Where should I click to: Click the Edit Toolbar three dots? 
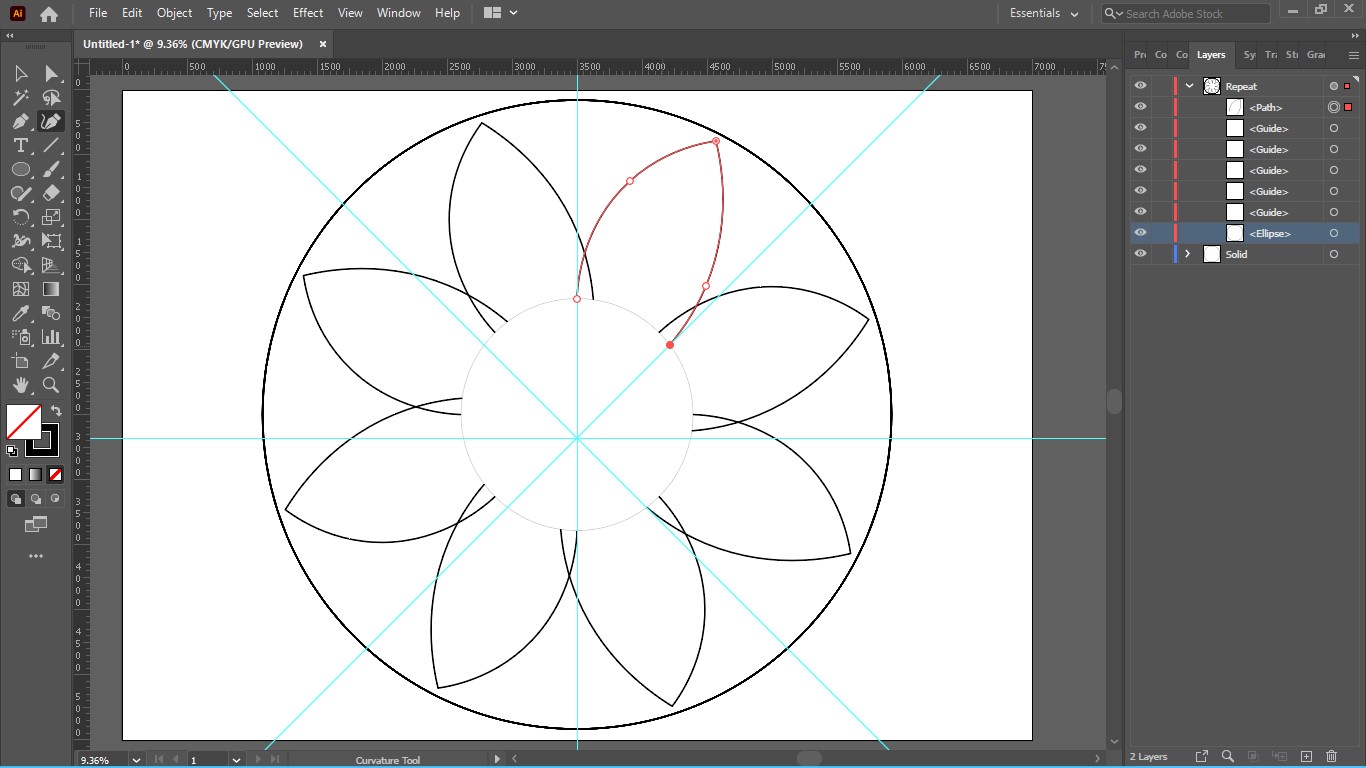[36, 556]
